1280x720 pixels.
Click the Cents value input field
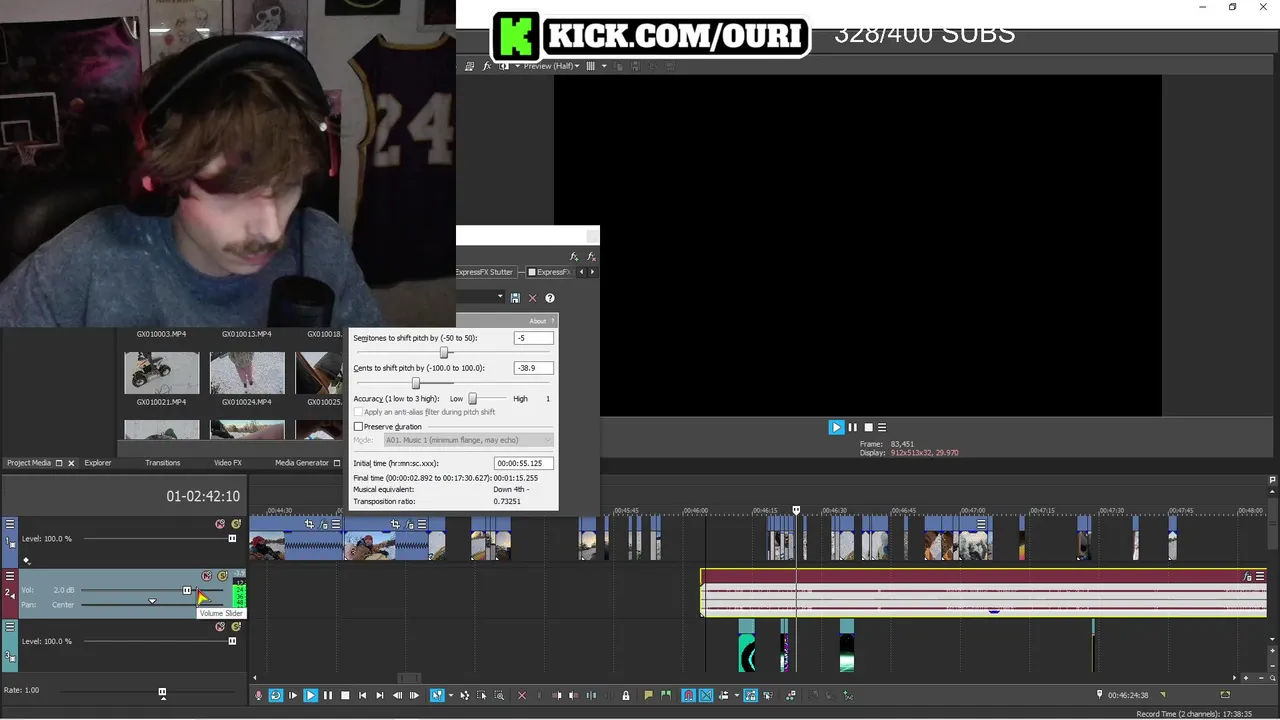(x=534, y=368)
